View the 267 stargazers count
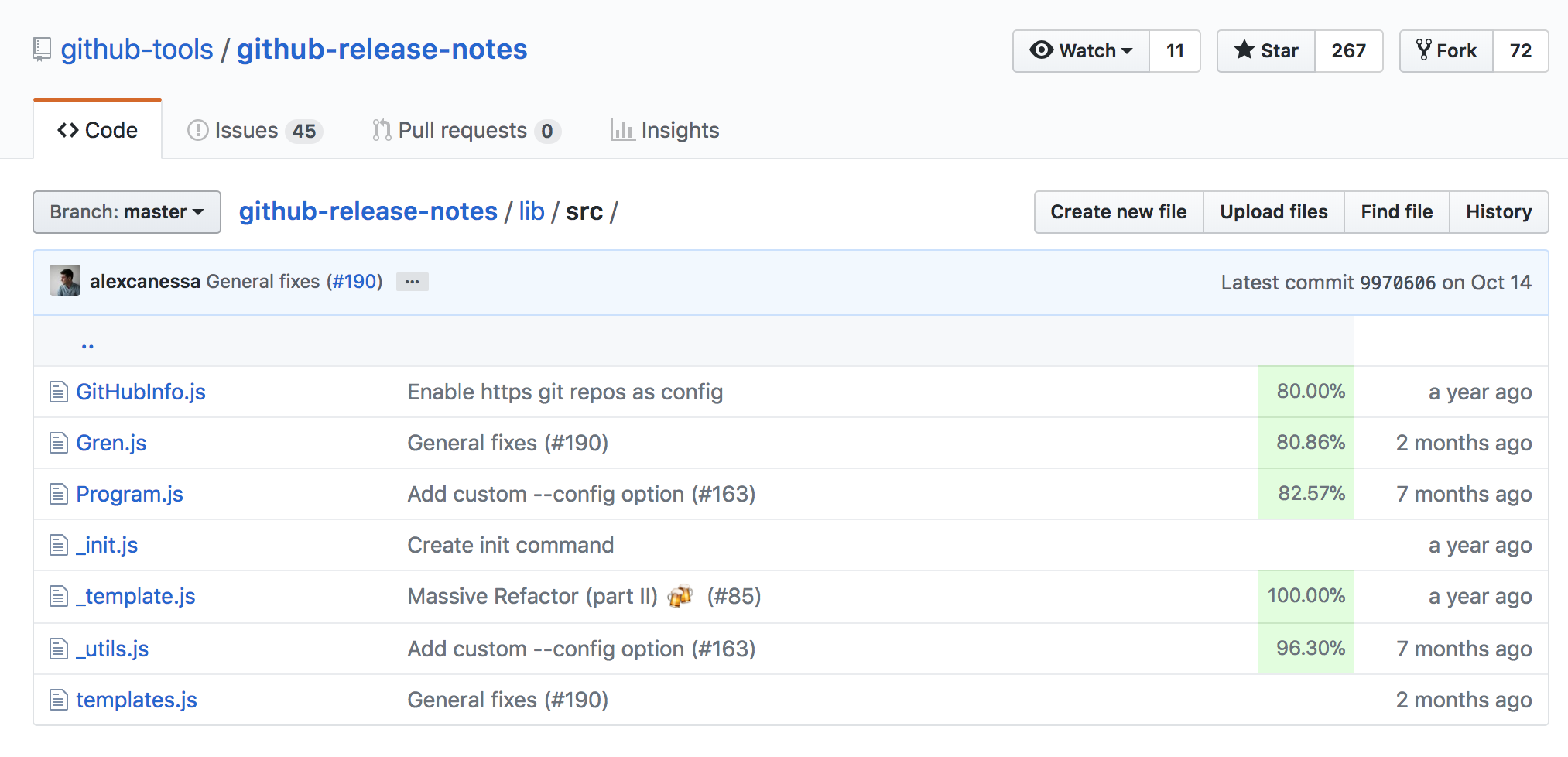Viewport: 1568px width, 757px height. click(1348, 51)
